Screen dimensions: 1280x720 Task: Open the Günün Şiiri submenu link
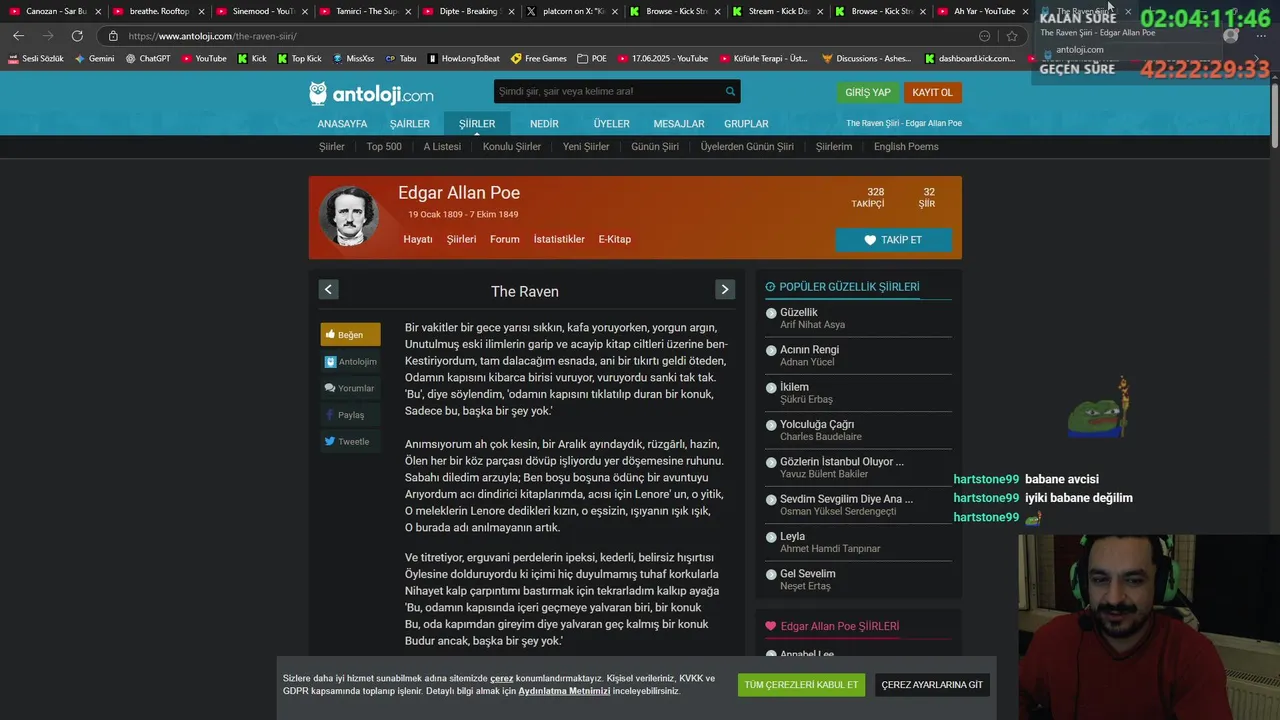(655, 147)
